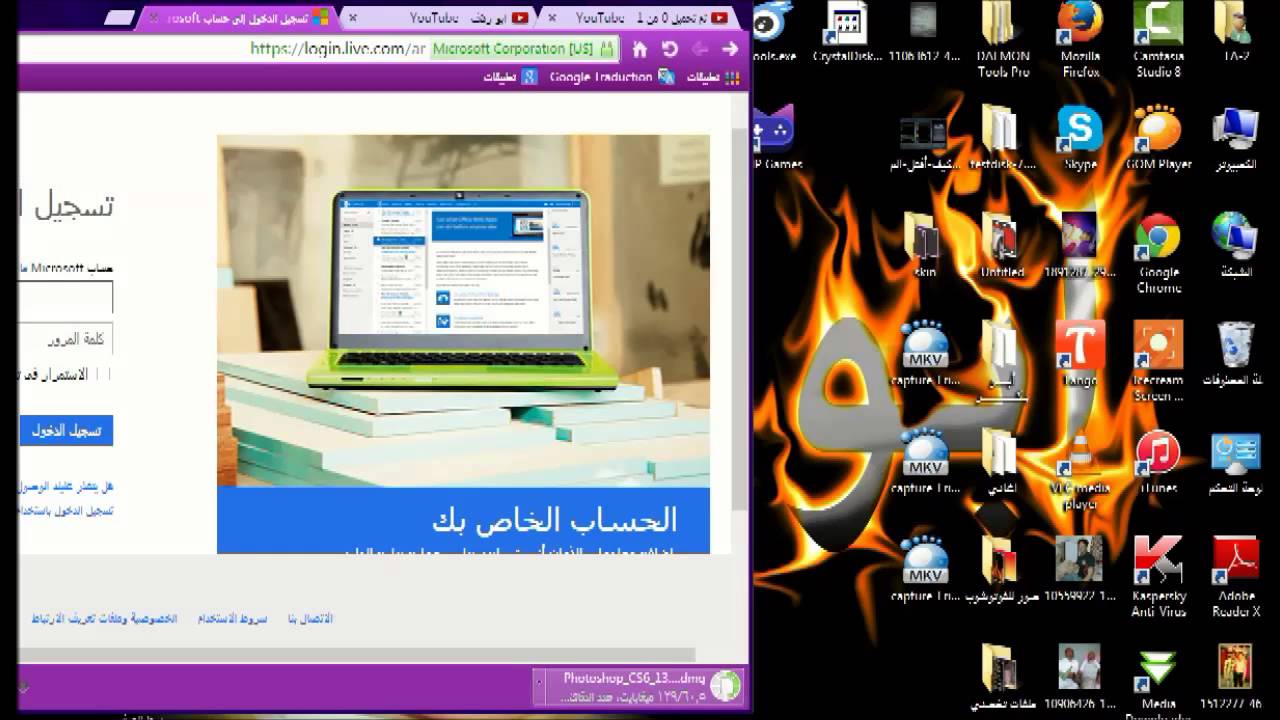Open the sign in with single-use code link
Viewport: 1280px width, 720px height.
pyautogui.click(x=66, y=510)
